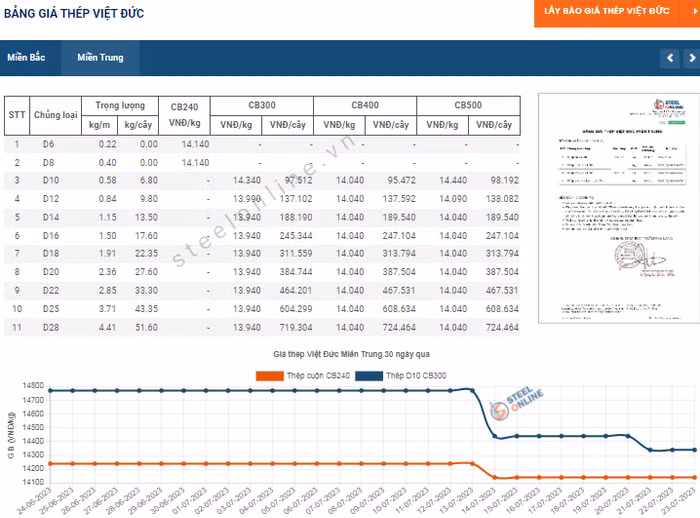Click the CB300 column group header
700x518 pixels.
(x=262, y=105)
